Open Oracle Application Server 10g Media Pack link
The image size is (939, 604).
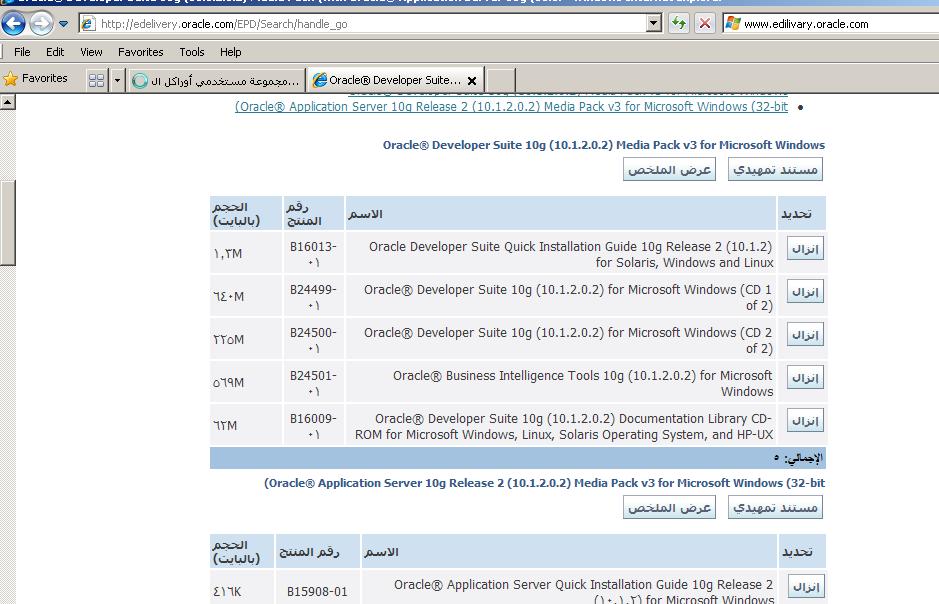coord(511,106)
